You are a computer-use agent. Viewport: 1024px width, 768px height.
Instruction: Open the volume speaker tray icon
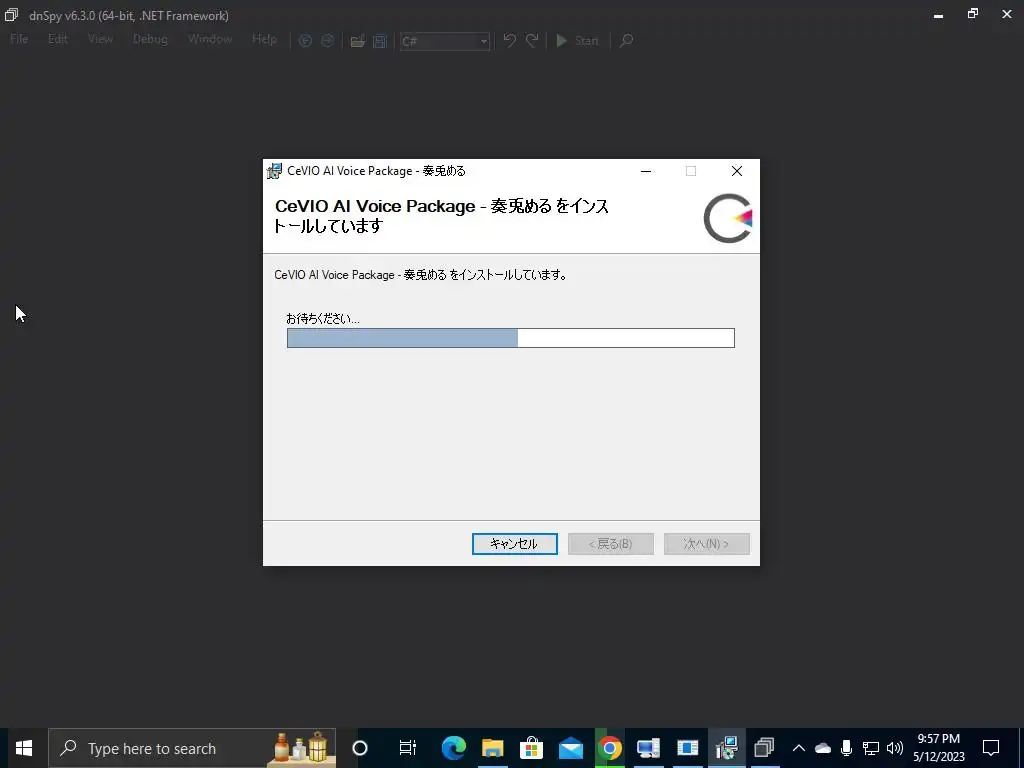pyautogui.click(x=895, y=748)
